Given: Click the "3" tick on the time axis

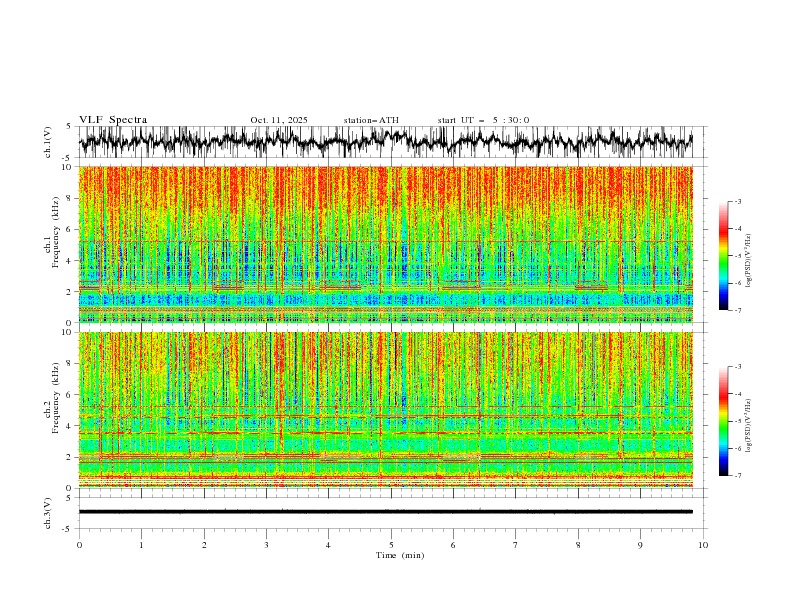Looking at the screenshot, I should click(x=266, y=545).
